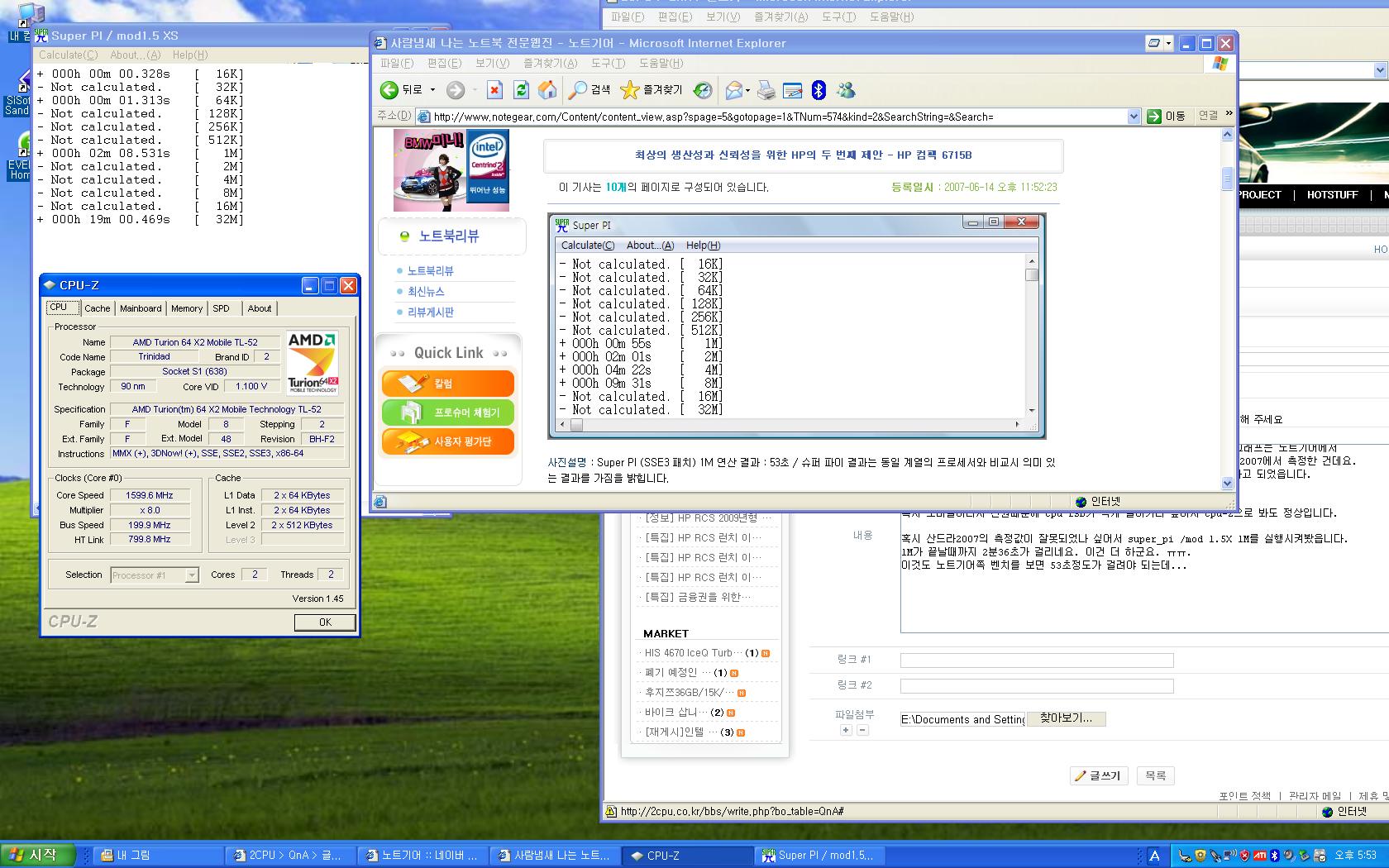
Task: Stop page loading with the red X icon
Action: click(494, 90)
